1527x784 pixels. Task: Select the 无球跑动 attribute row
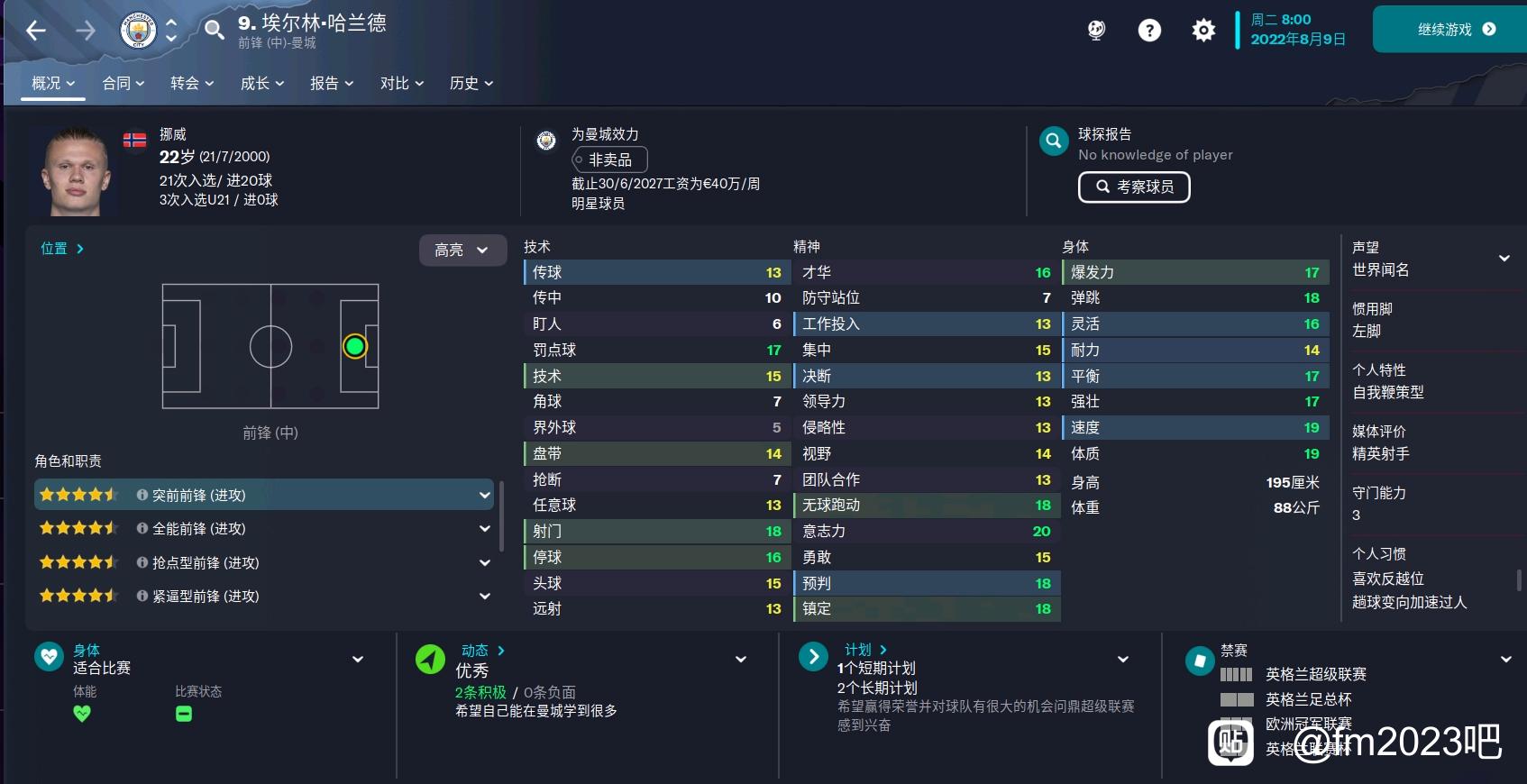tap(926, 505)
